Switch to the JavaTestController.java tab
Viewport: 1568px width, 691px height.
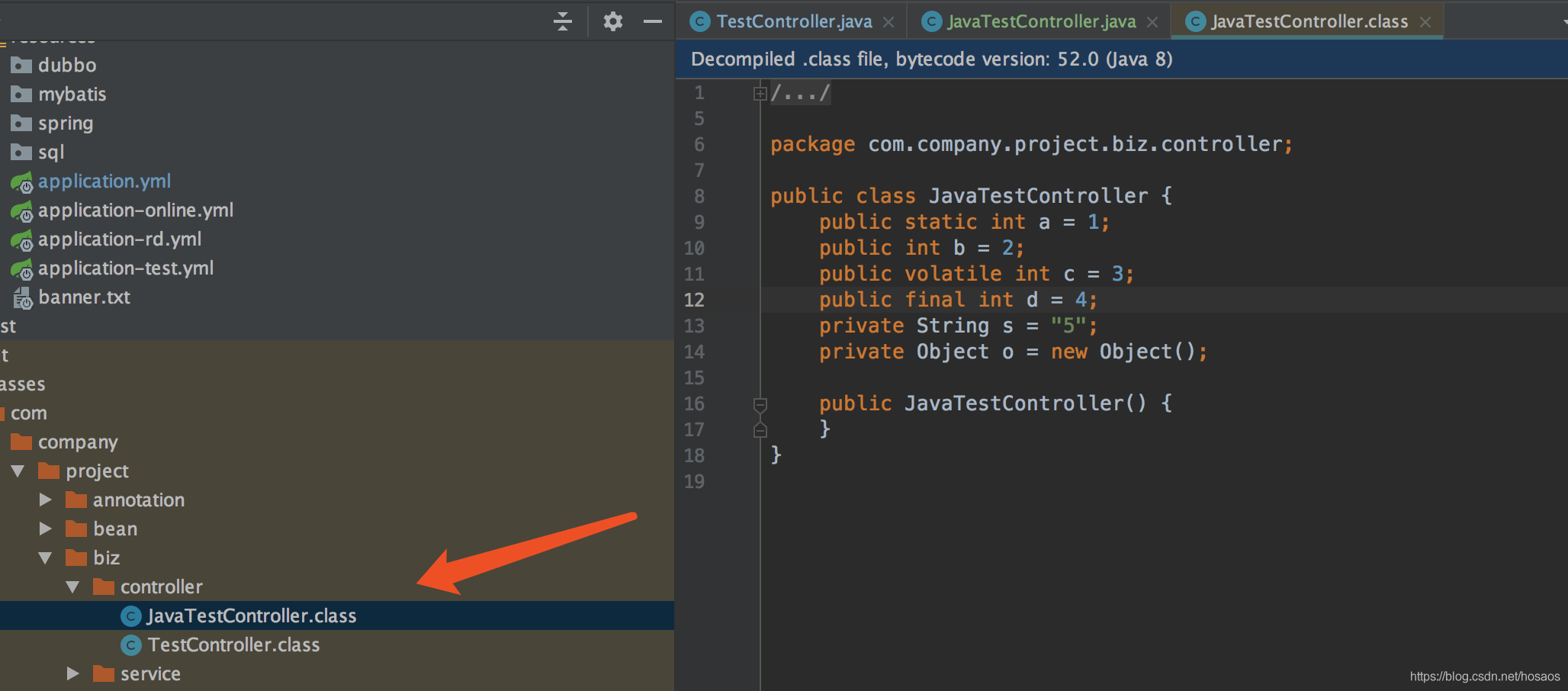pos(1041,22)
